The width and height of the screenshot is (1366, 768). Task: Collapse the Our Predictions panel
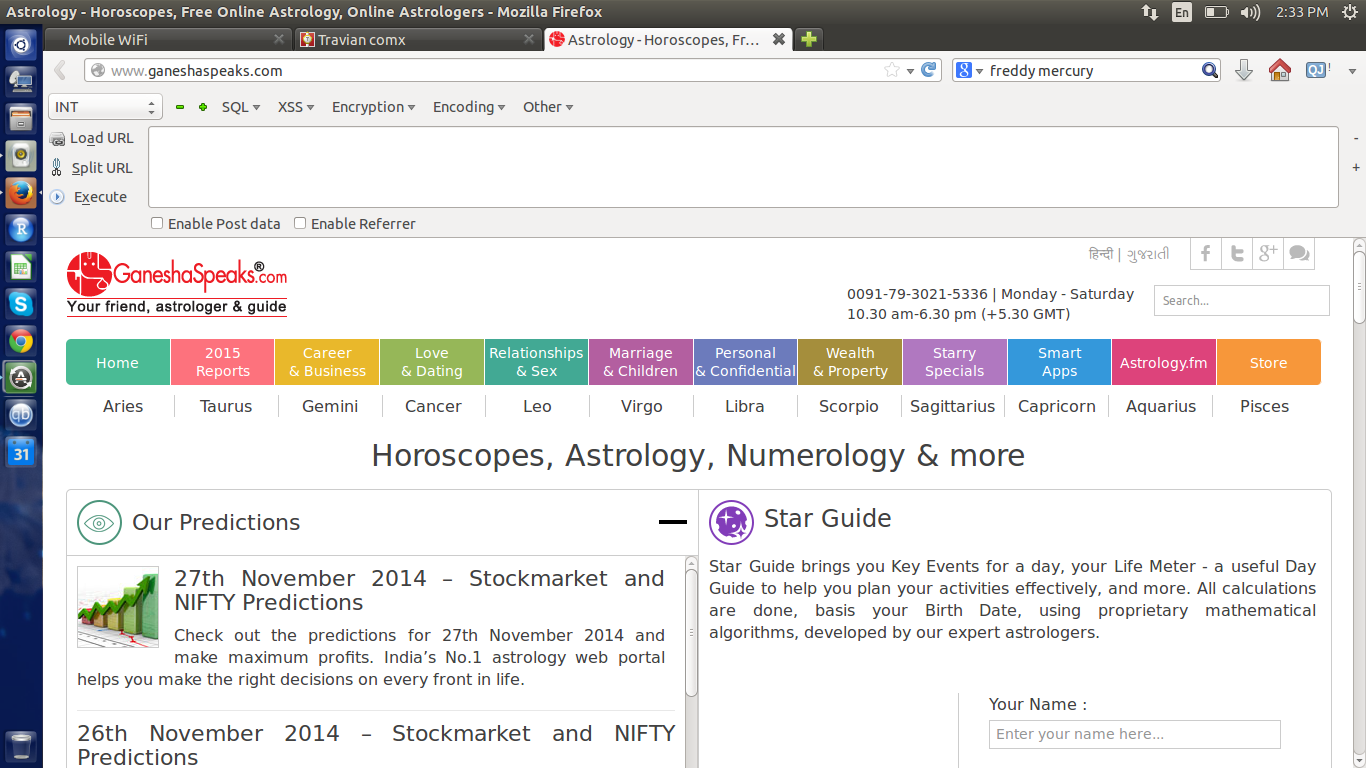tap(672, 522)
